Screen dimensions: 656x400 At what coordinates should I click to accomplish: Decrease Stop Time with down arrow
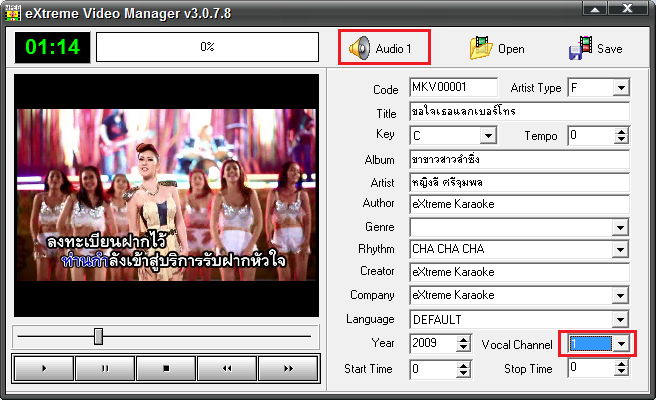(x=622, y=372)
